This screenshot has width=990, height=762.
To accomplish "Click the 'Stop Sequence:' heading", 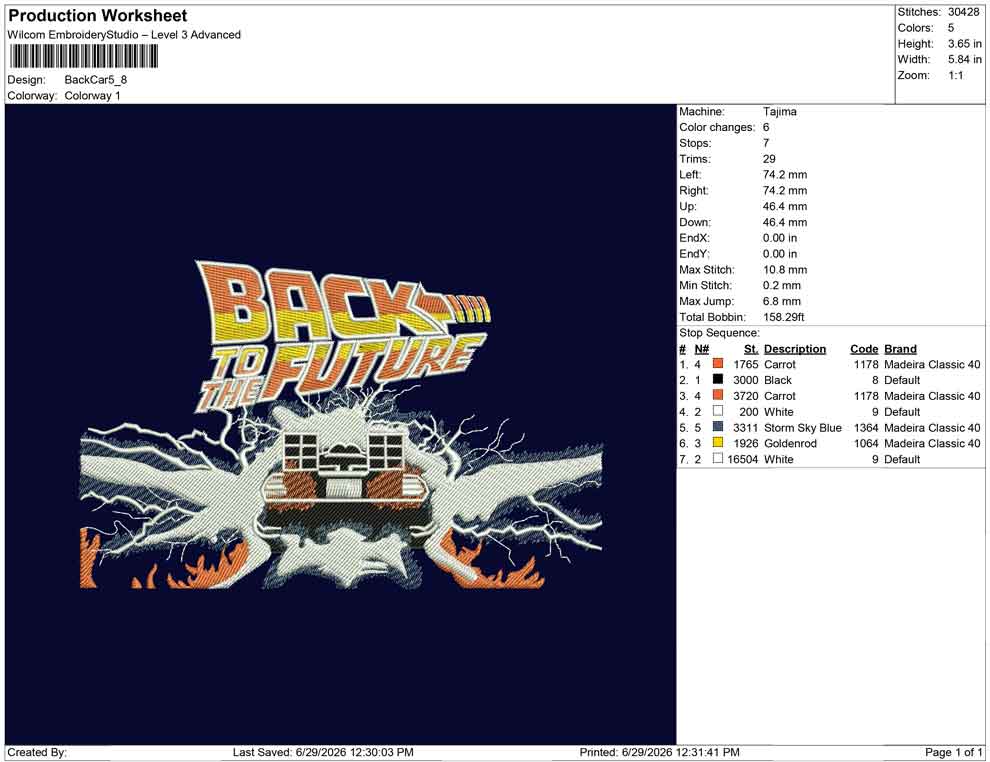I will pos(720,333).
